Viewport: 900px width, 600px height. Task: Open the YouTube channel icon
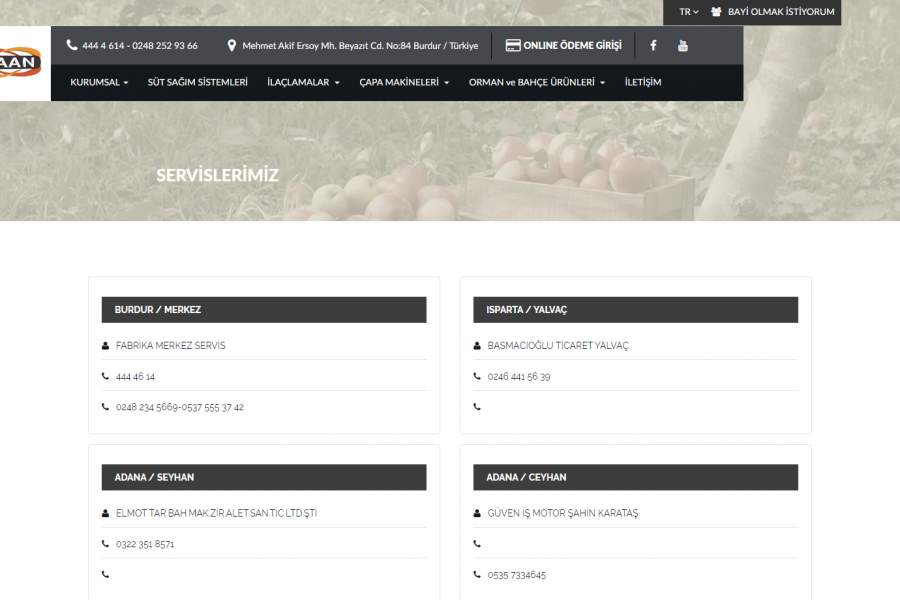pyautogui.click(x=683, y=45)
